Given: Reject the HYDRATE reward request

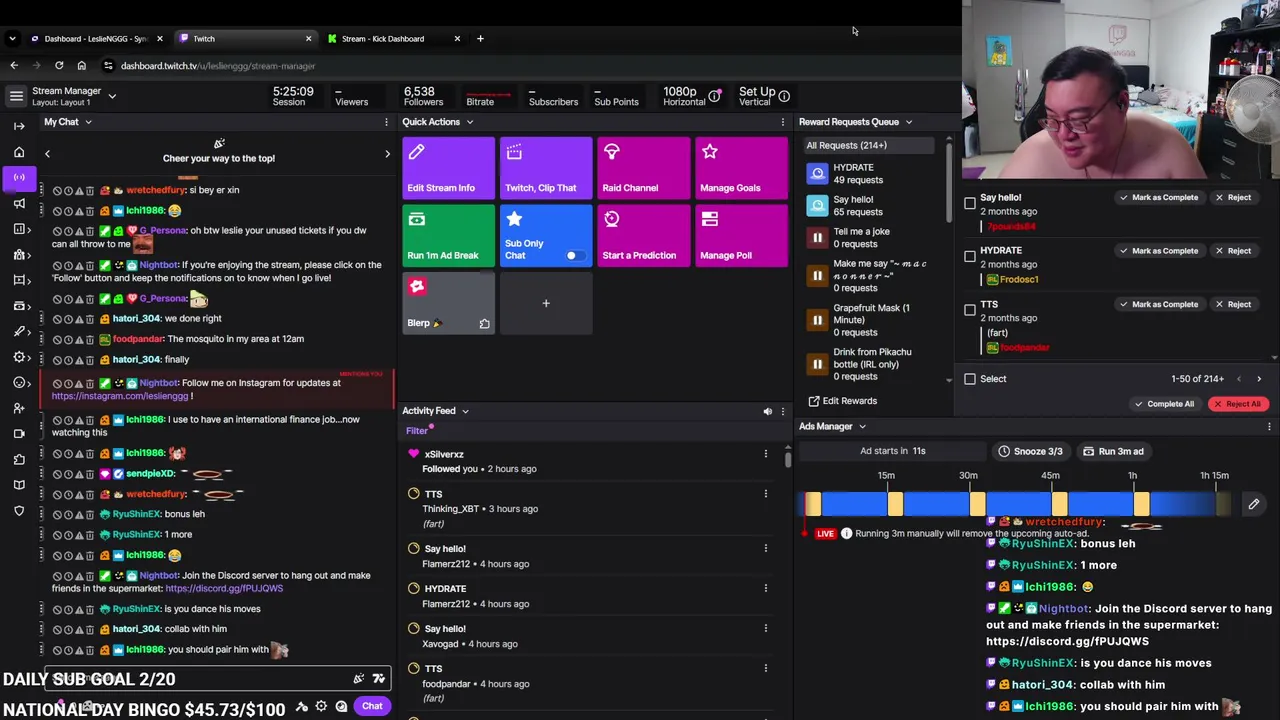Looking at the screenshot, I should [1232, 251].
